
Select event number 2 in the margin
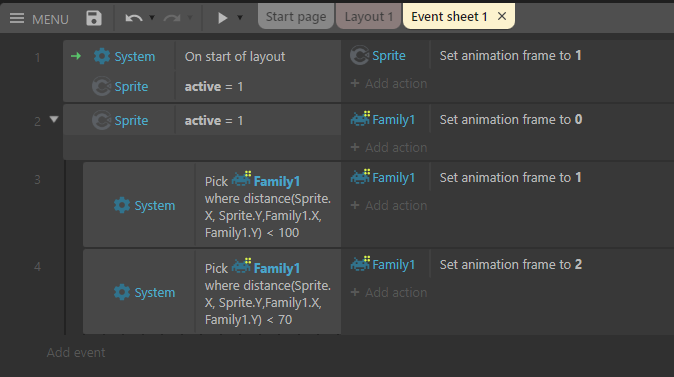38,122
